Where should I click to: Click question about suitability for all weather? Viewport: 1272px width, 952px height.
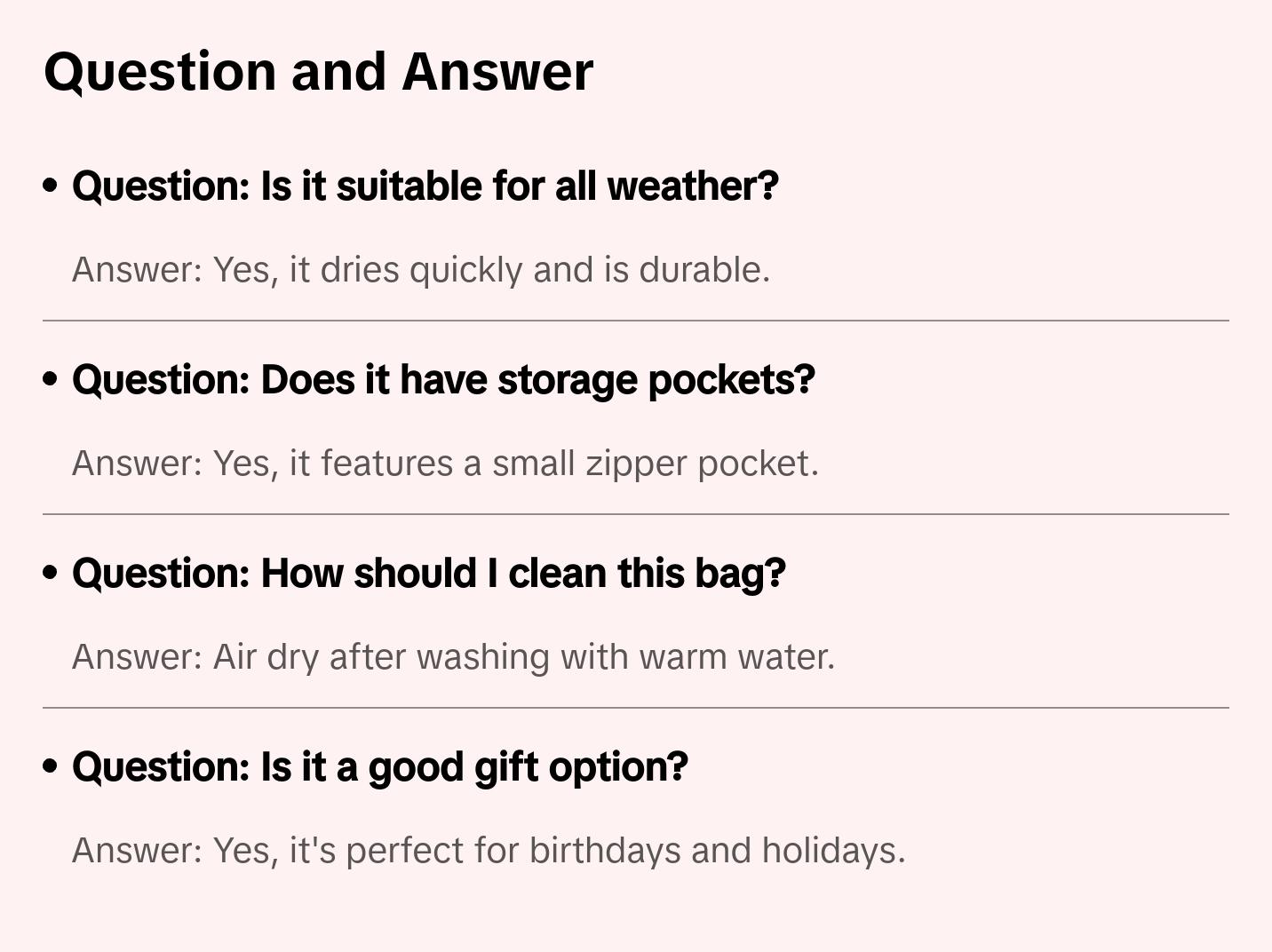pos(425,186)
